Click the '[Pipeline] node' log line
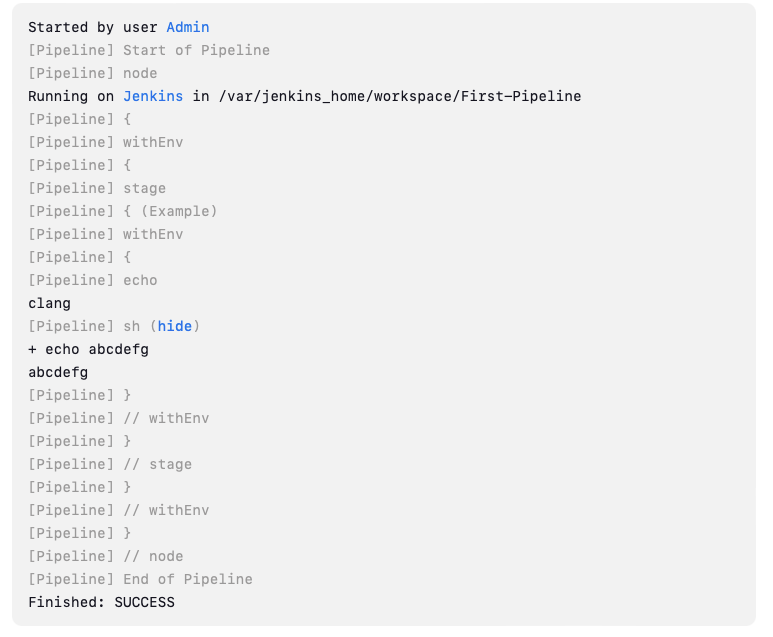Image resolution: width=773 pixels, height=637 pixels. pyautogui.click(x=93, y=73)
